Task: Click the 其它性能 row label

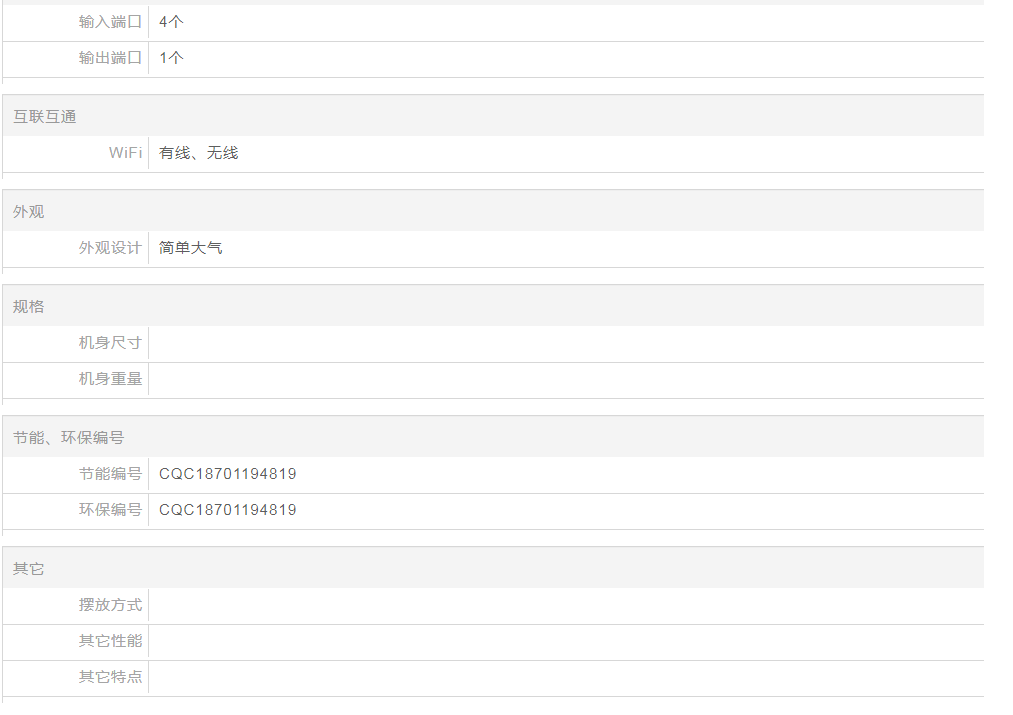Action: pos(110,641)
